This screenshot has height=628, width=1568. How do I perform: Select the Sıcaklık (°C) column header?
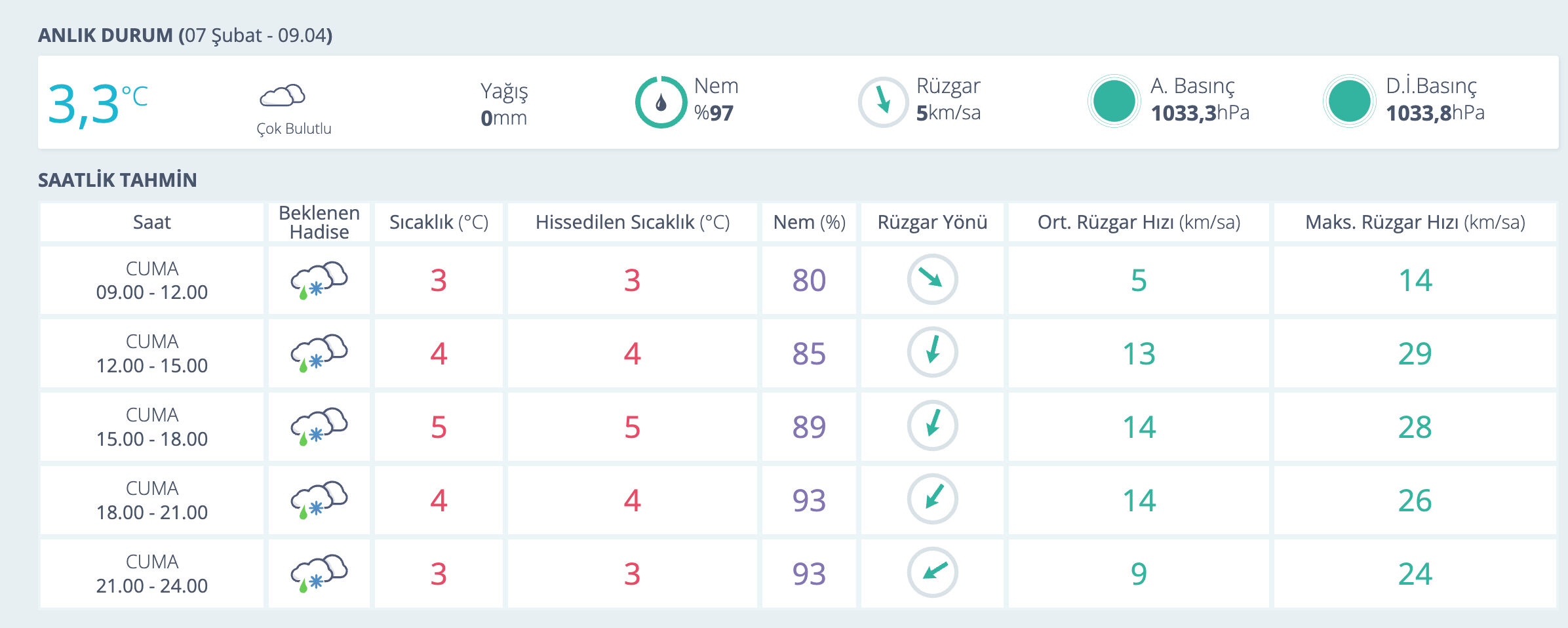pos(439,222)
